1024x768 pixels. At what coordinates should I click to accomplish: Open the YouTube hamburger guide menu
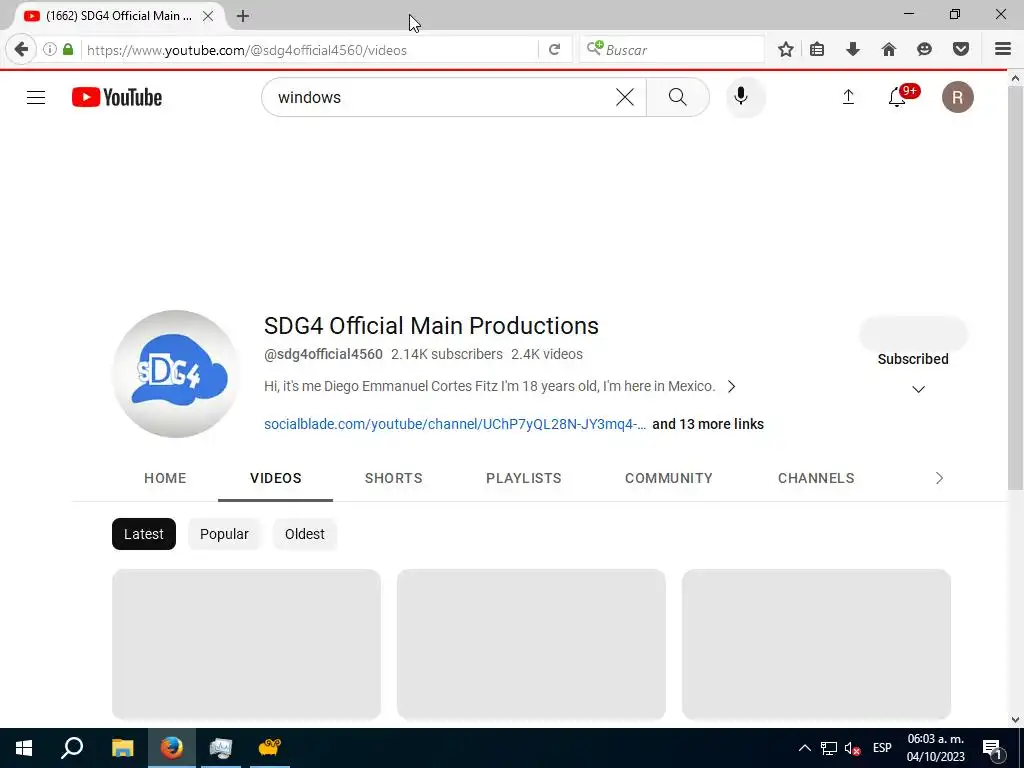tap(36, 97)
